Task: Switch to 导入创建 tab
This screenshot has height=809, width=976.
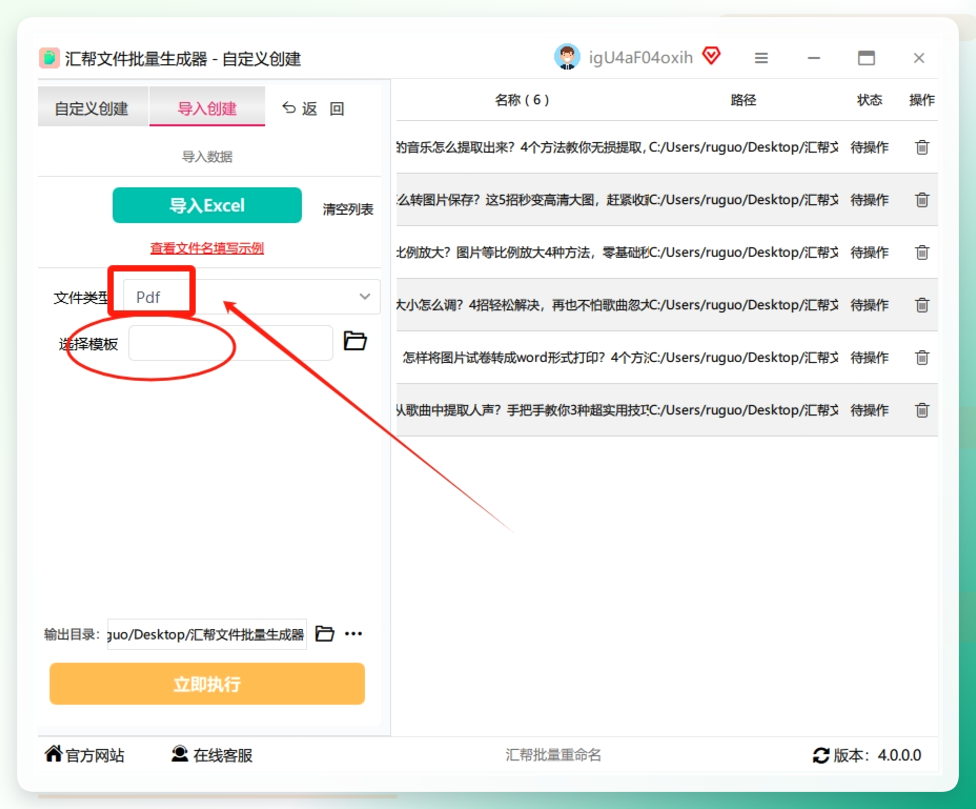Action: tap(207, 108)
